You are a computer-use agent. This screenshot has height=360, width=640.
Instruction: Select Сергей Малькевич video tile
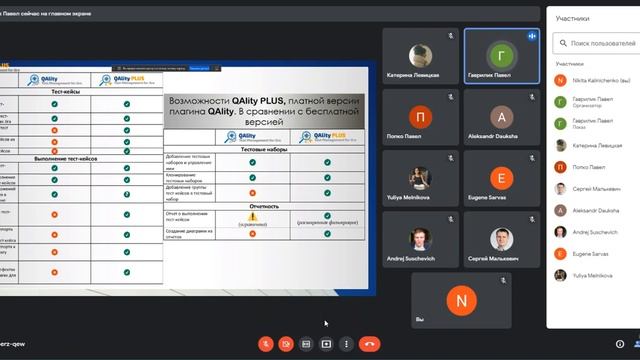pos(502,240)
